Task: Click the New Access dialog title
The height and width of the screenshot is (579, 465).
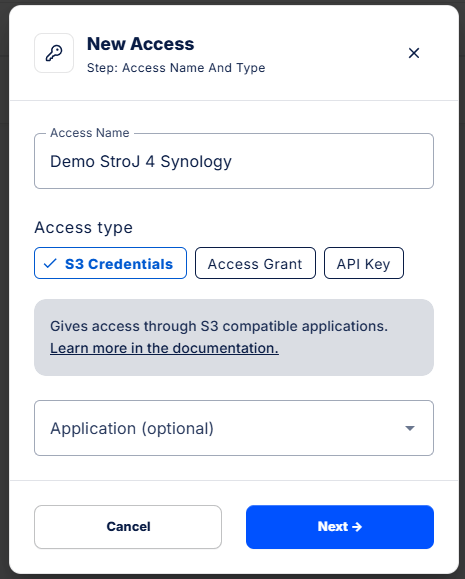Action: click(140, 44)
